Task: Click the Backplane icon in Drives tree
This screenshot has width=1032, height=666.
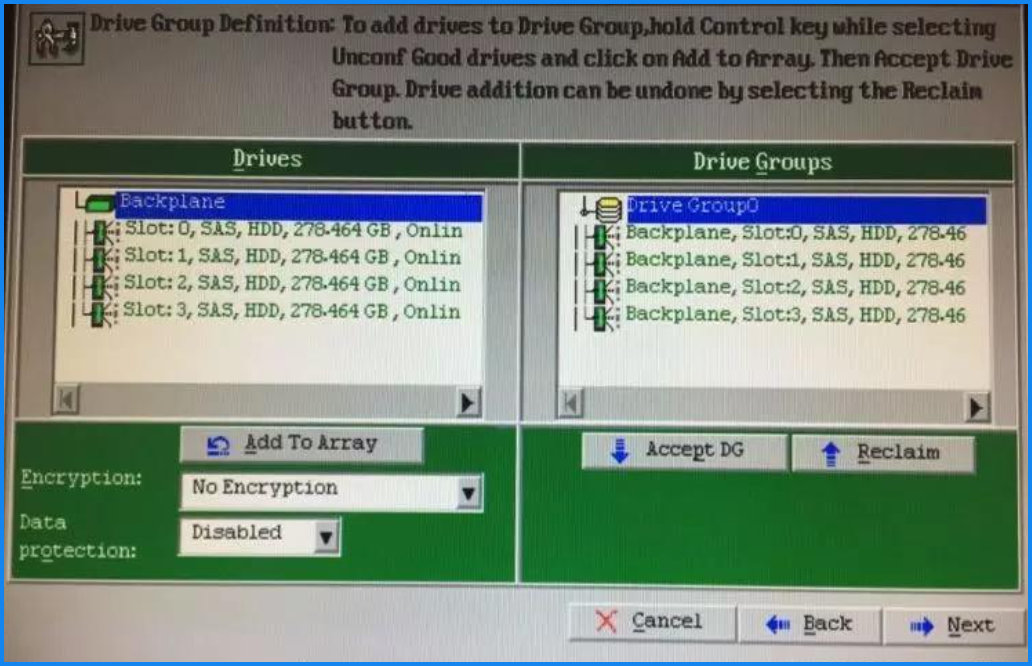Action: (x=98, y=206)
